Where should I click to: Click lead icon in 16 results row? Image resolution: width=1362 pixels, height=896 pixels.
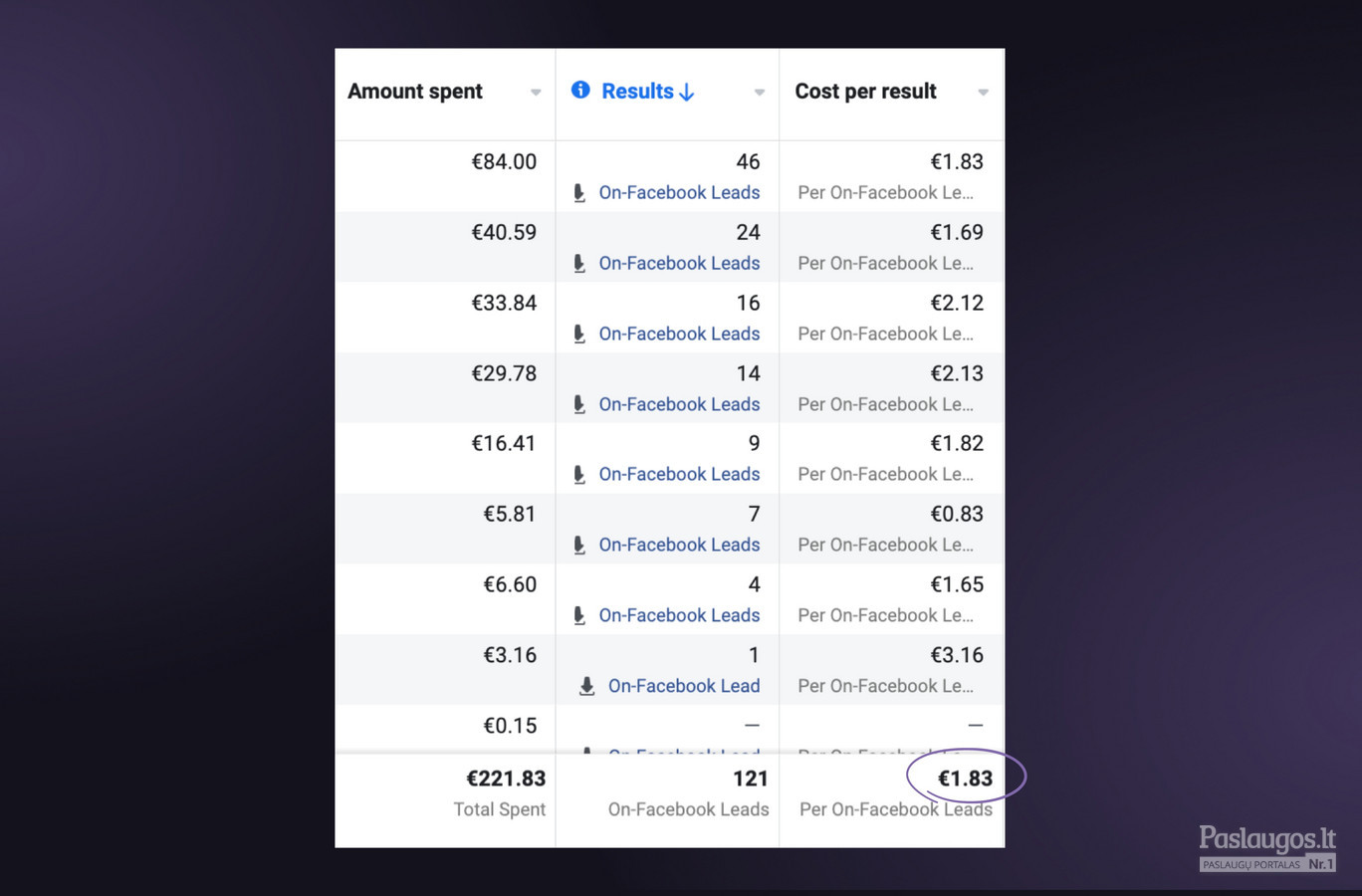pyautogui.click(x=579, y=335)
